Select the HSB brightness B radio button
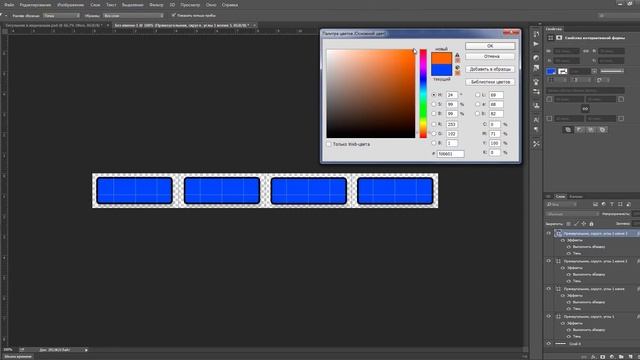This screenshot has width=640, height=360. (x=434, y=114)
